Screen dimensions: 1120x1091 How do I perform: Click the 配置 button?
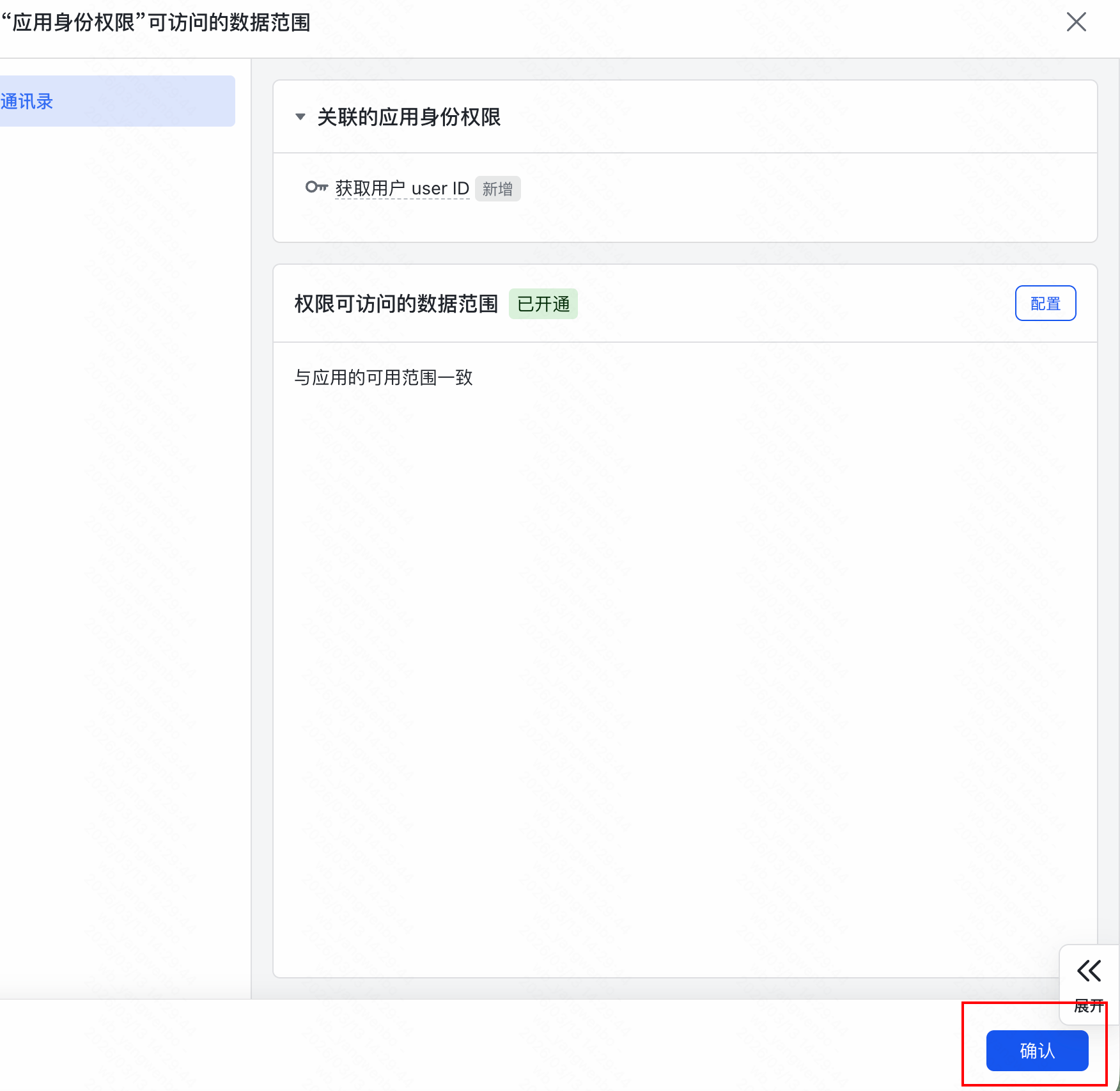pos(1045,303)
